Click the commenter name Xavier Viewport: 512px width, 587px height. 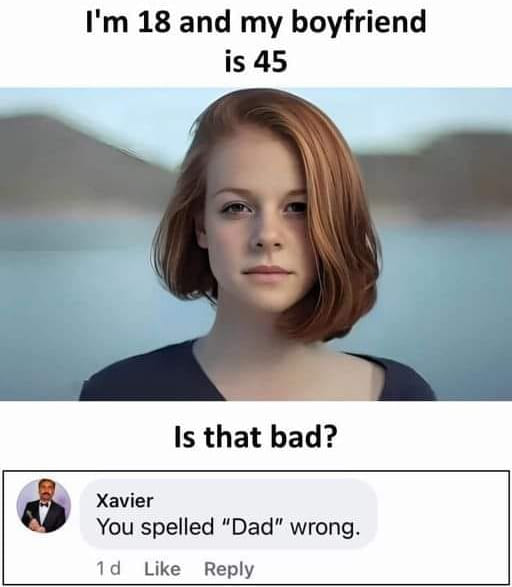pyautogui.click(x=125, y=501)
